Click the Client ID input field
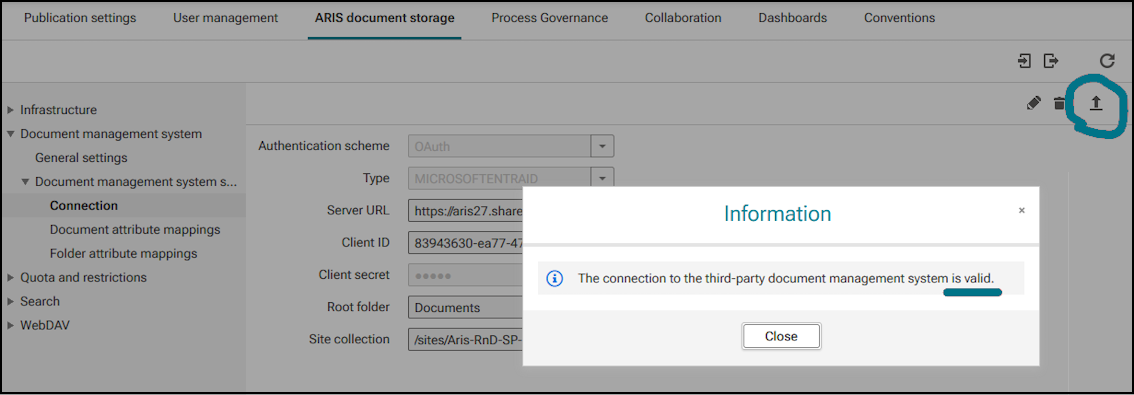The height and width of the screenshot is (395, 1134). [466, 242]
